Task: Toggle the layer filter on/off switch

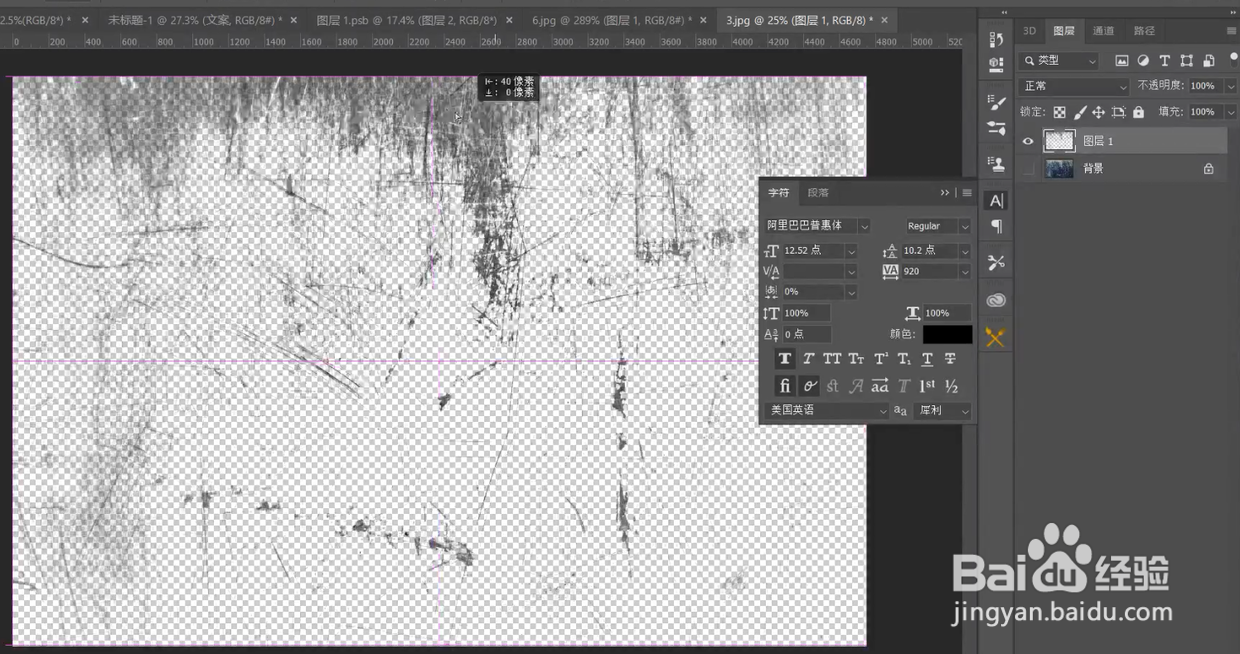Action: [1233, 62]
